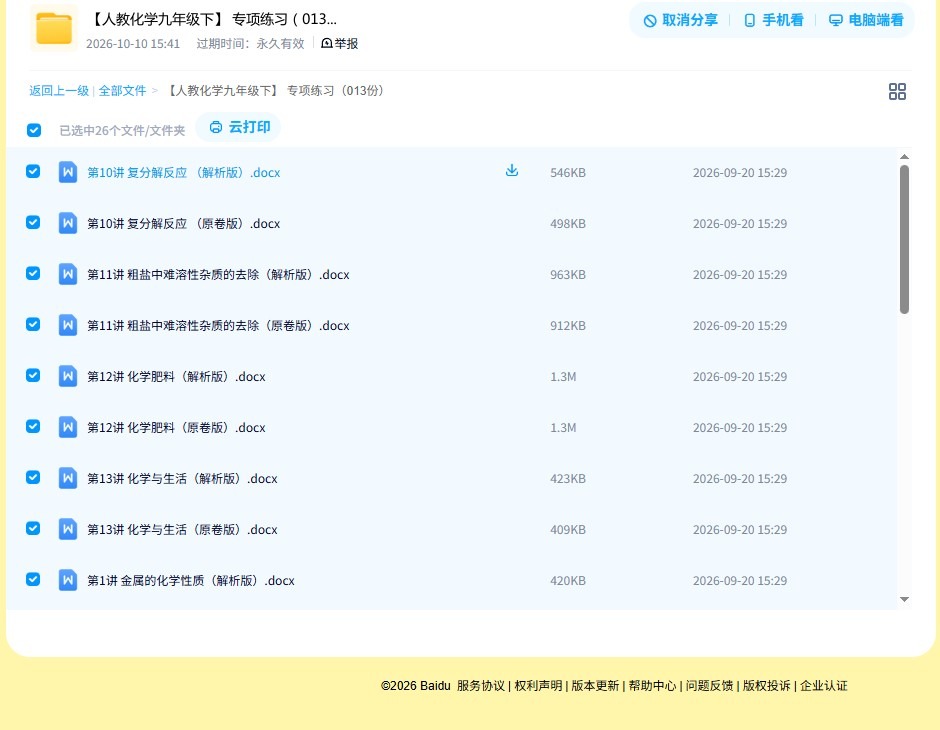
Task: Uncheck 第1讲 金属的化学性质(解析版).docx
Action: tap(33, 579)
